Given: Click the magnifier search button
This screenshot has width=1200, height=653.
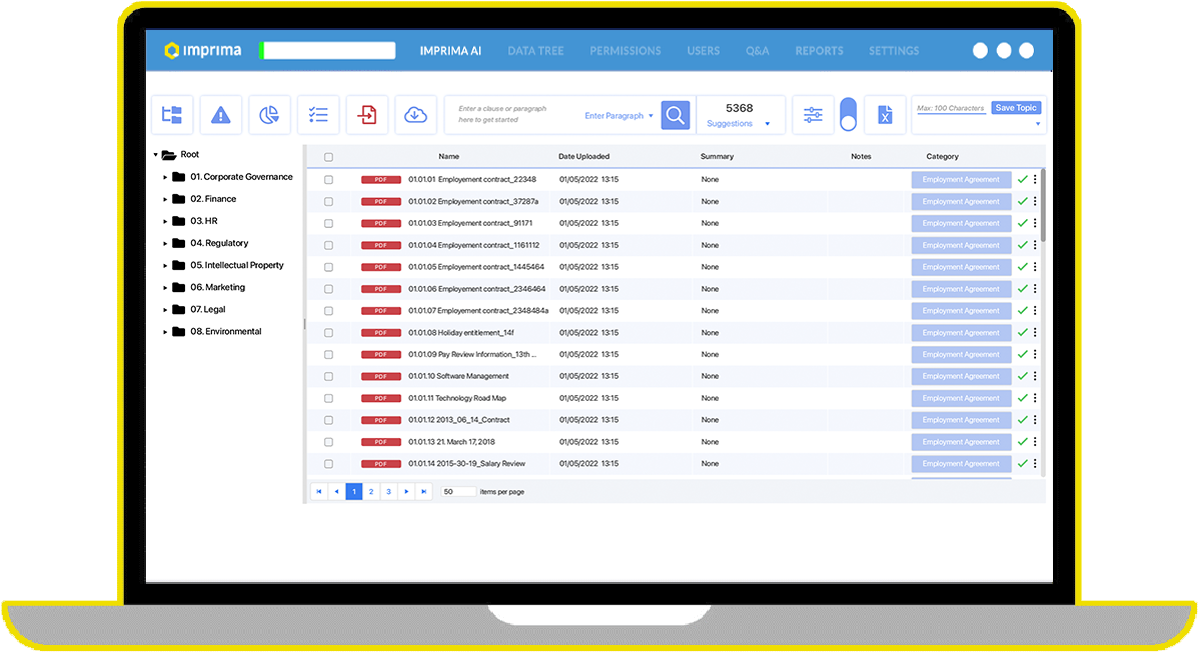Looking at the screenshot, I should (676, 115).
